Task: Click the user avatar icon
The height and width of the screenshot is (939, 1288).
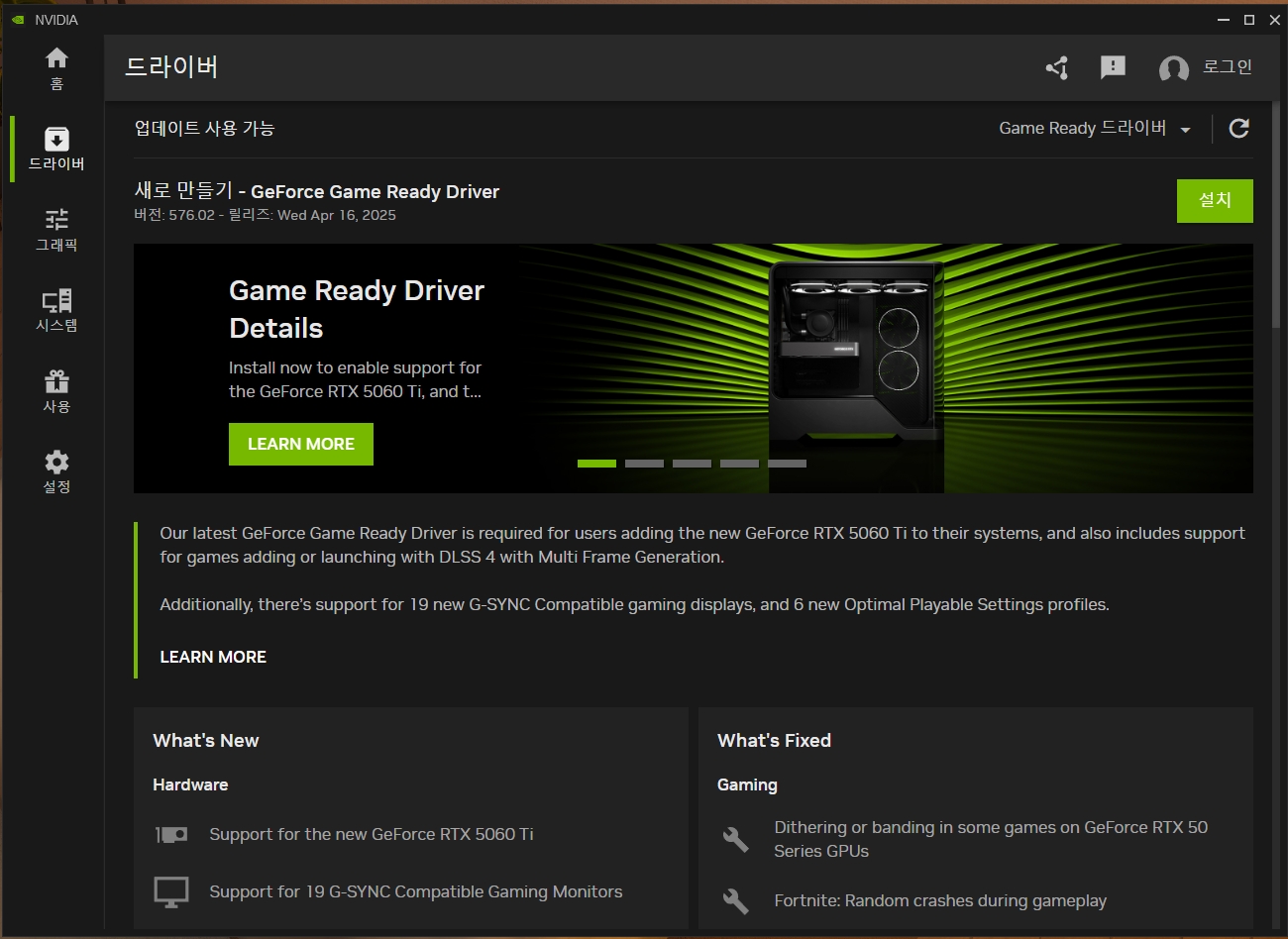Action: click(x=1174, y=68)
